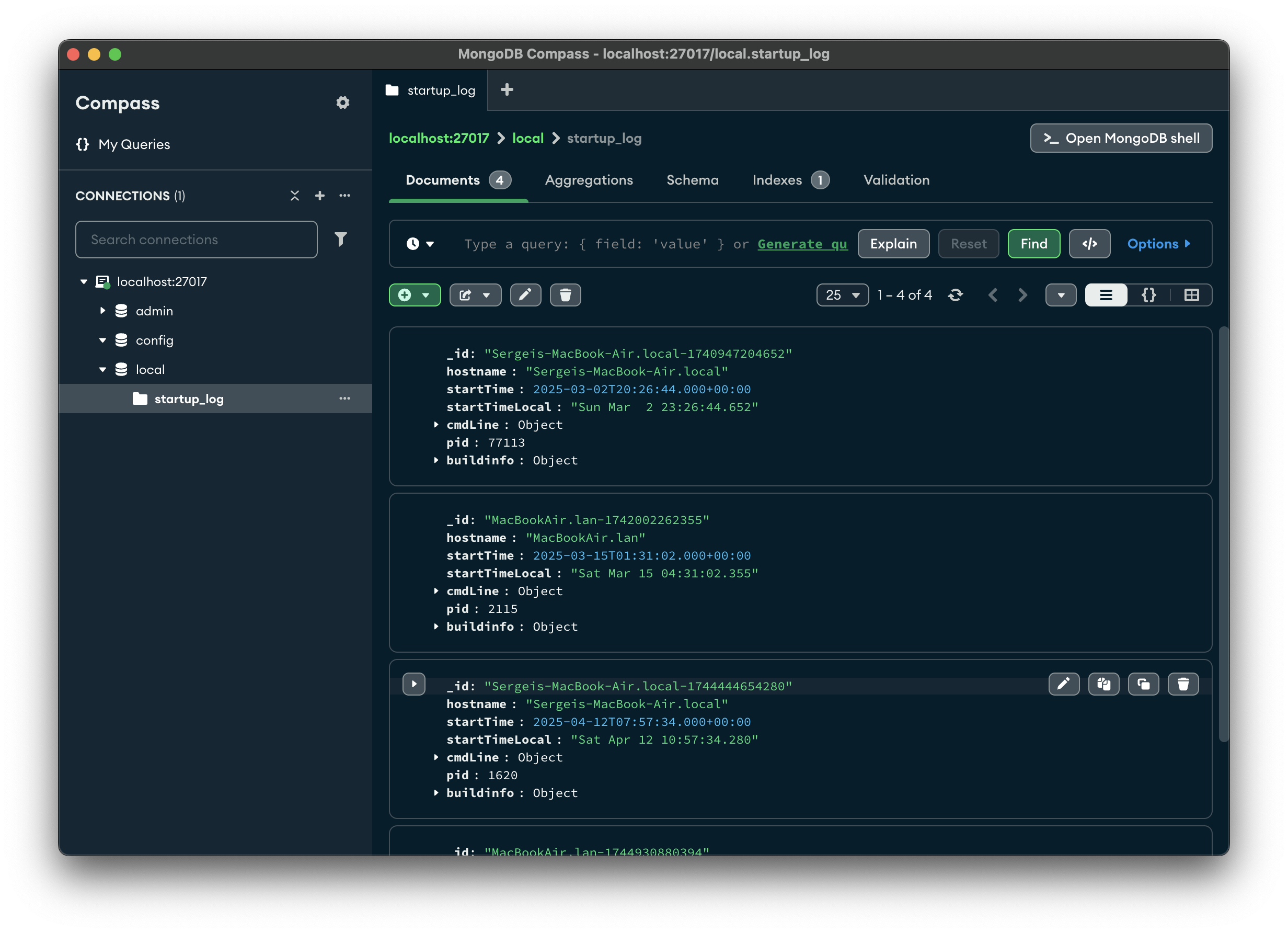The height and width of the screenshot is (933, 1288).
Task: Open MongoDB shell button
Action: click(x=1121, y=138)
